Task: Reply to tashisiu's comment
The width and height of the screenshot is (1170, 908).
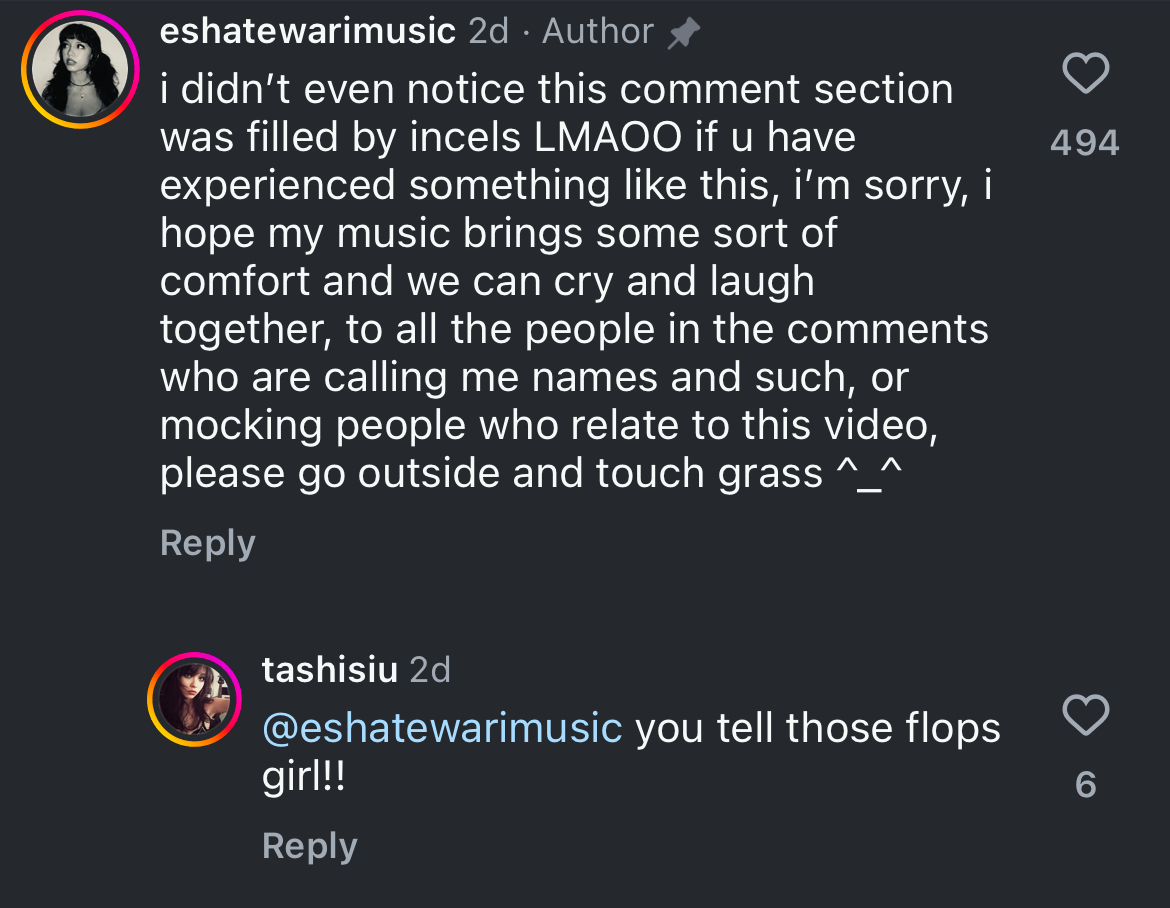Action: pyautogui.click(x=309, y=846)
